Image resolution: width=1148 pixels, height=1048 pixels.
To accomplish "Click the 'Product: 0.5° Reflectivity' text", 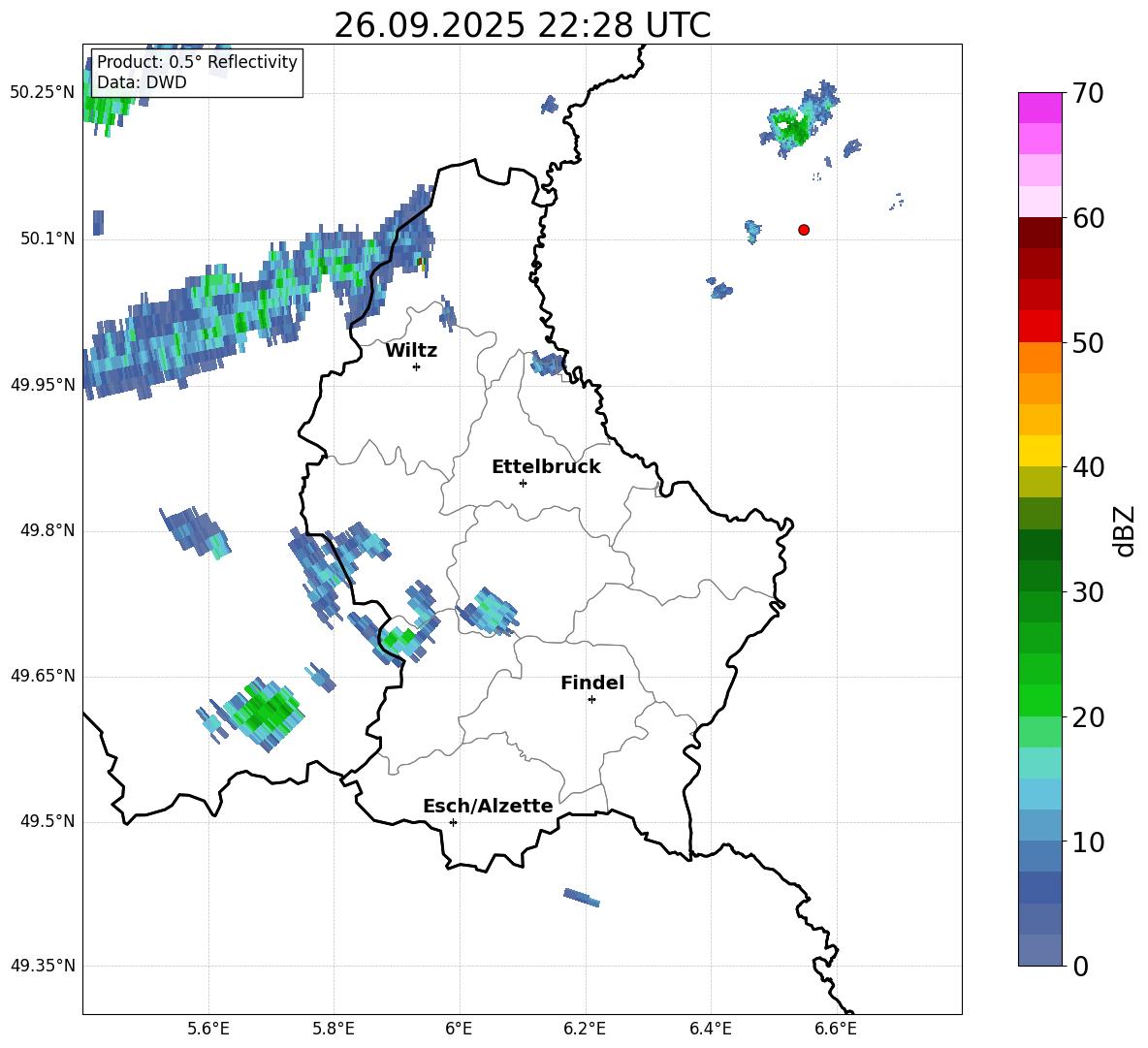I will [197, 61].
